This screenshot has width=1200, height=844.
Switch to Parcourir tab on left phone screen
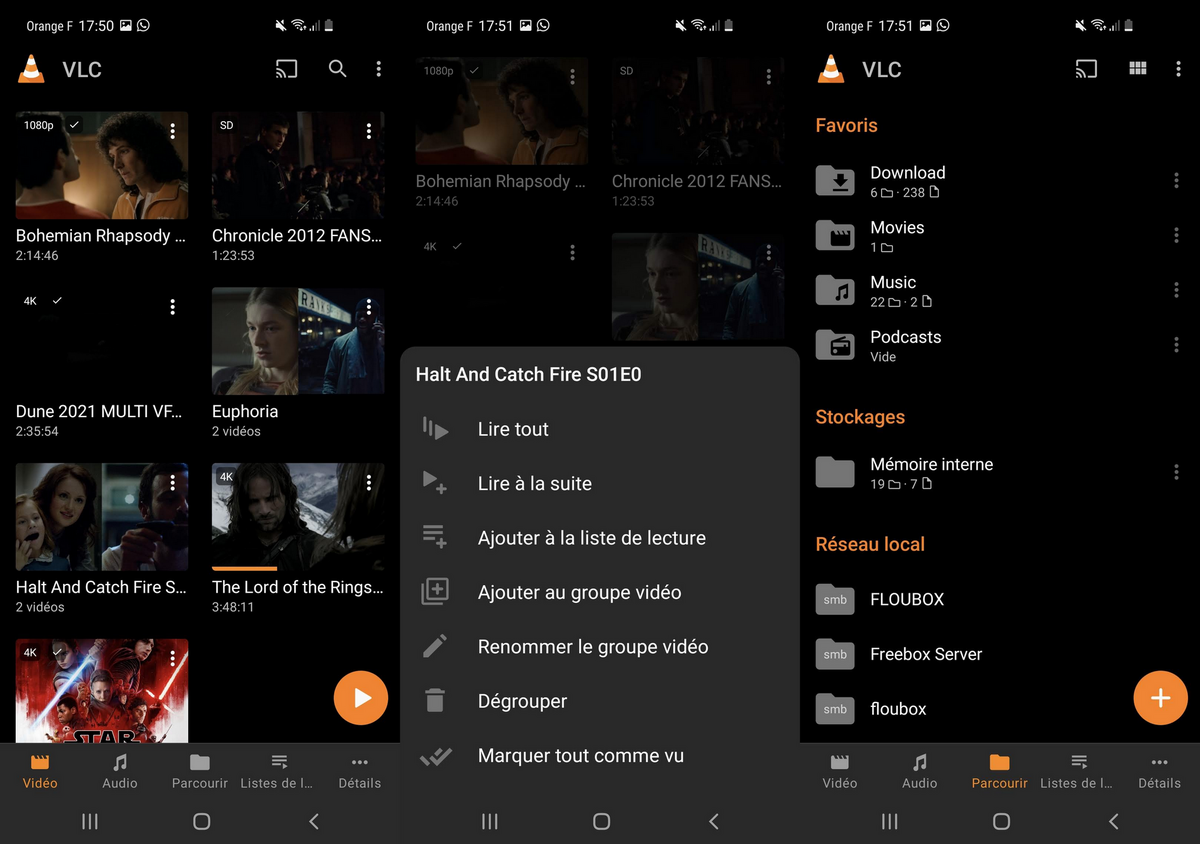pyautogui.click(x=200, y=771)
